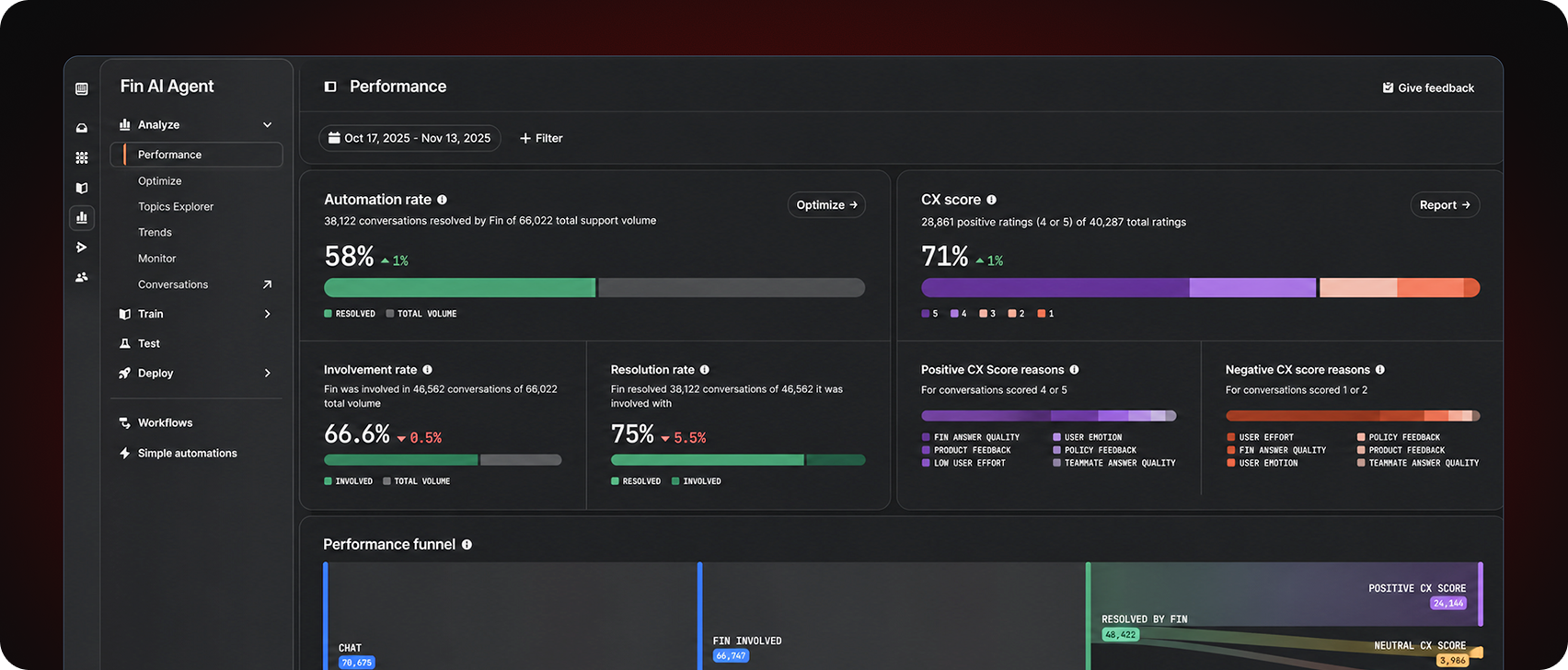
Task: Collapse the Analyze section chevron
Action: (x=268, y=125)
